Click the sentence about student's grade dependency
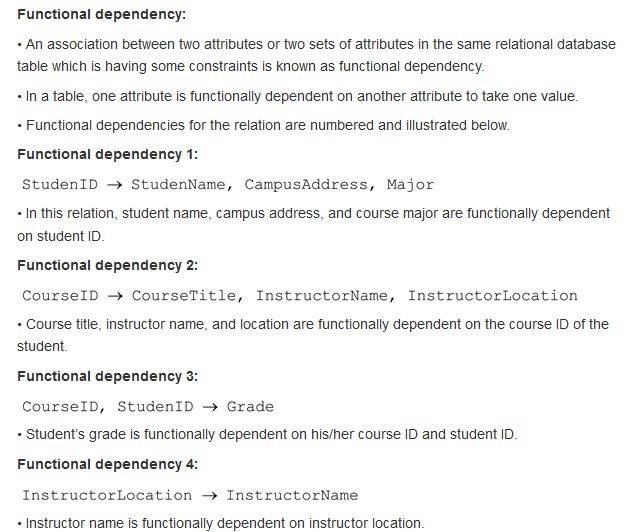630x532 pixels. click(268, 434)
